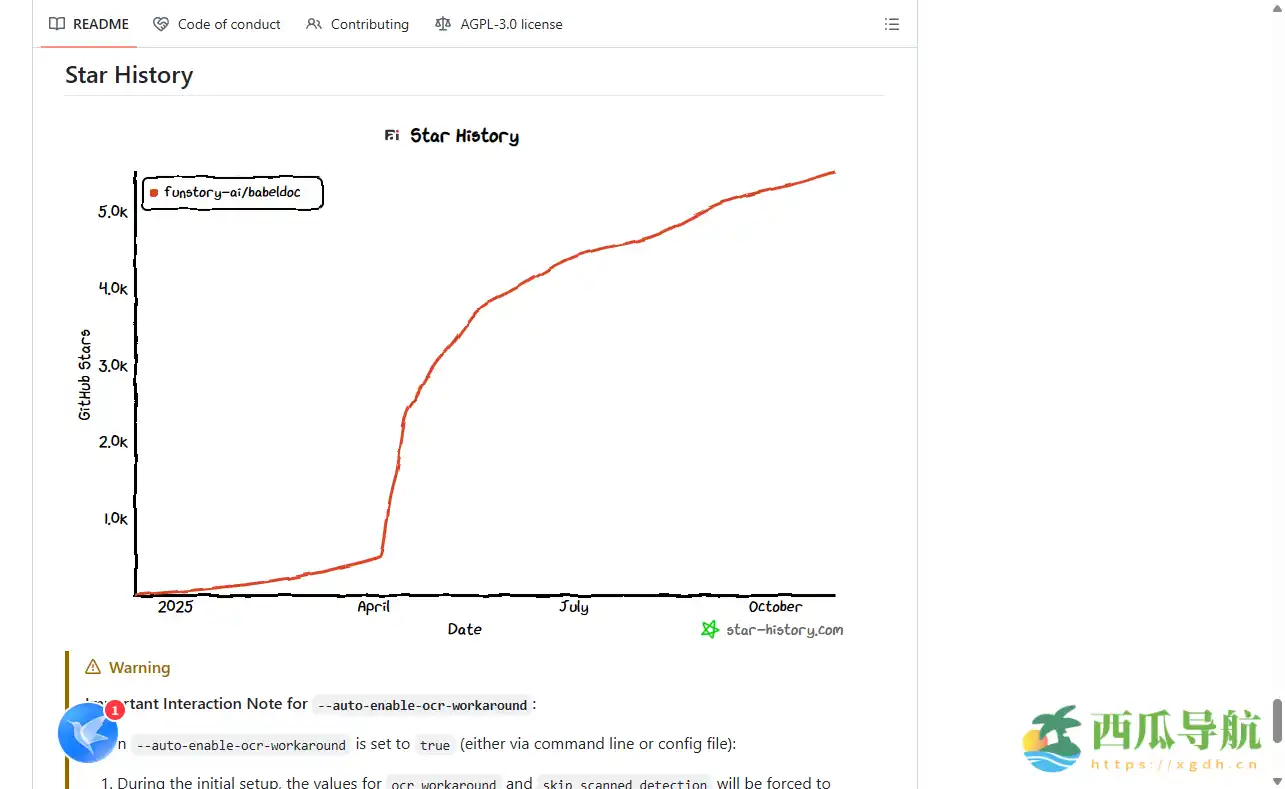The image size is (1285, 789).
Task: Click the yellow Warning triangle icon
Action: tap(93, 667)
